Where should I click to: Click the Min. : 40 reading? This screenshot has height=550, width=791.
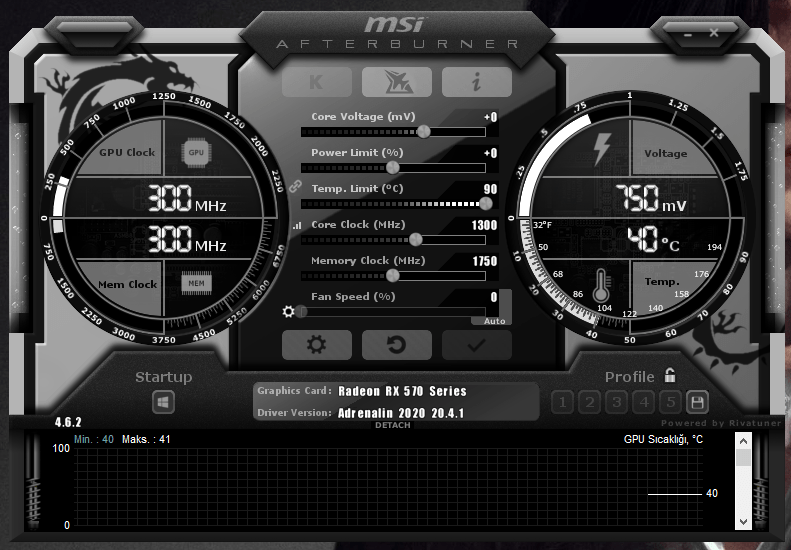tap(94, 439)
